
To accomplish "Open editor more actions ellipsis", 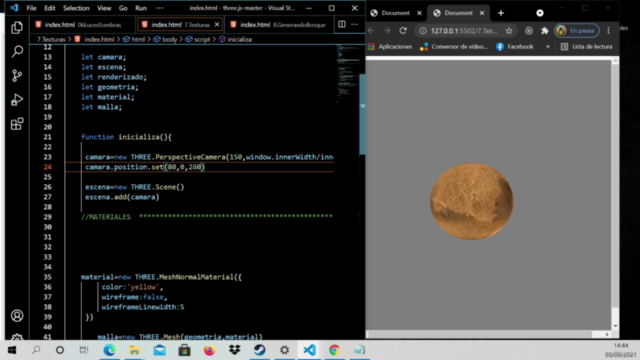I will 355,24.
